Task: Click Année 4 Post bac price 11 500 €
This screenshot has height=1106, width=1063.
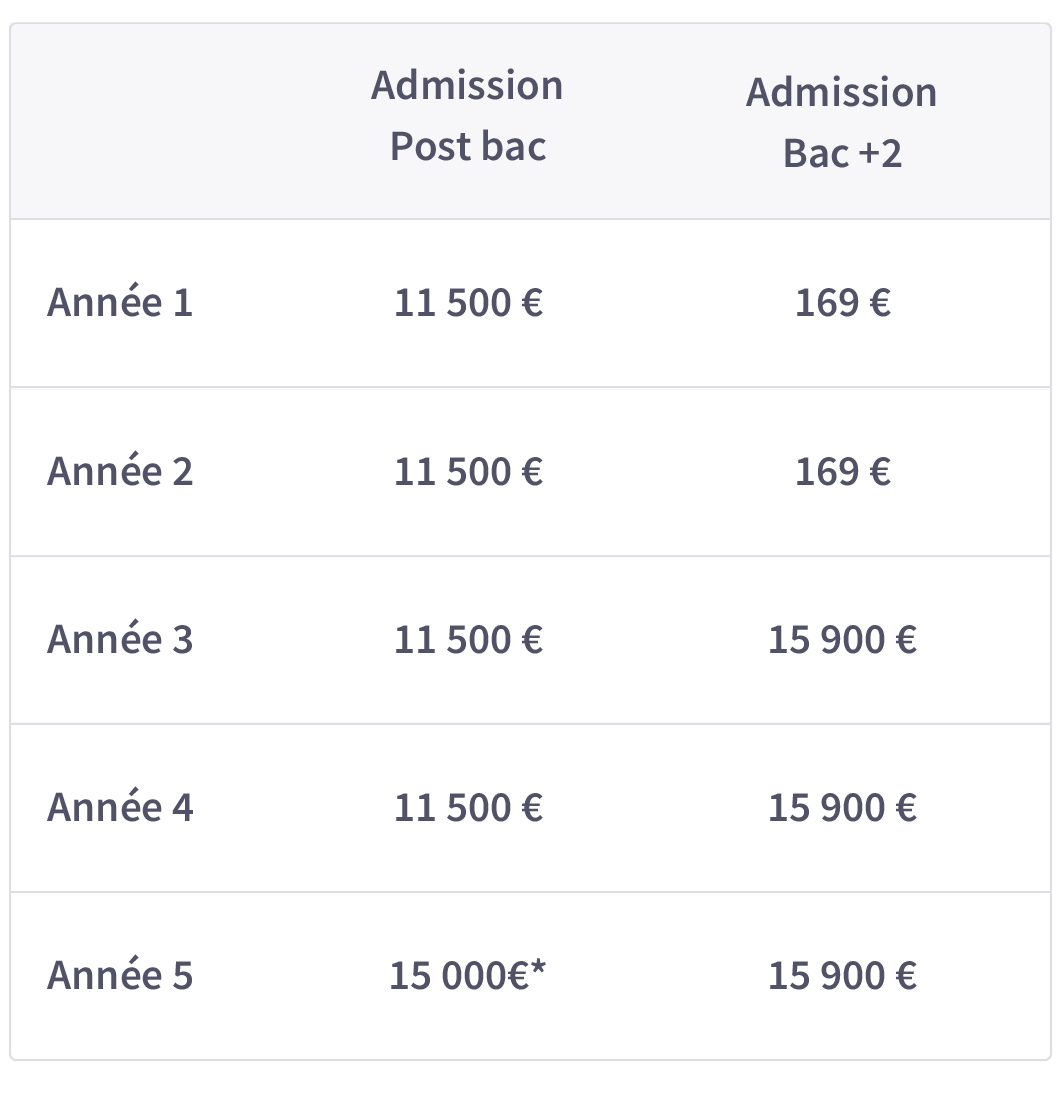Action: pyautogui.click(x=468, y=807)
